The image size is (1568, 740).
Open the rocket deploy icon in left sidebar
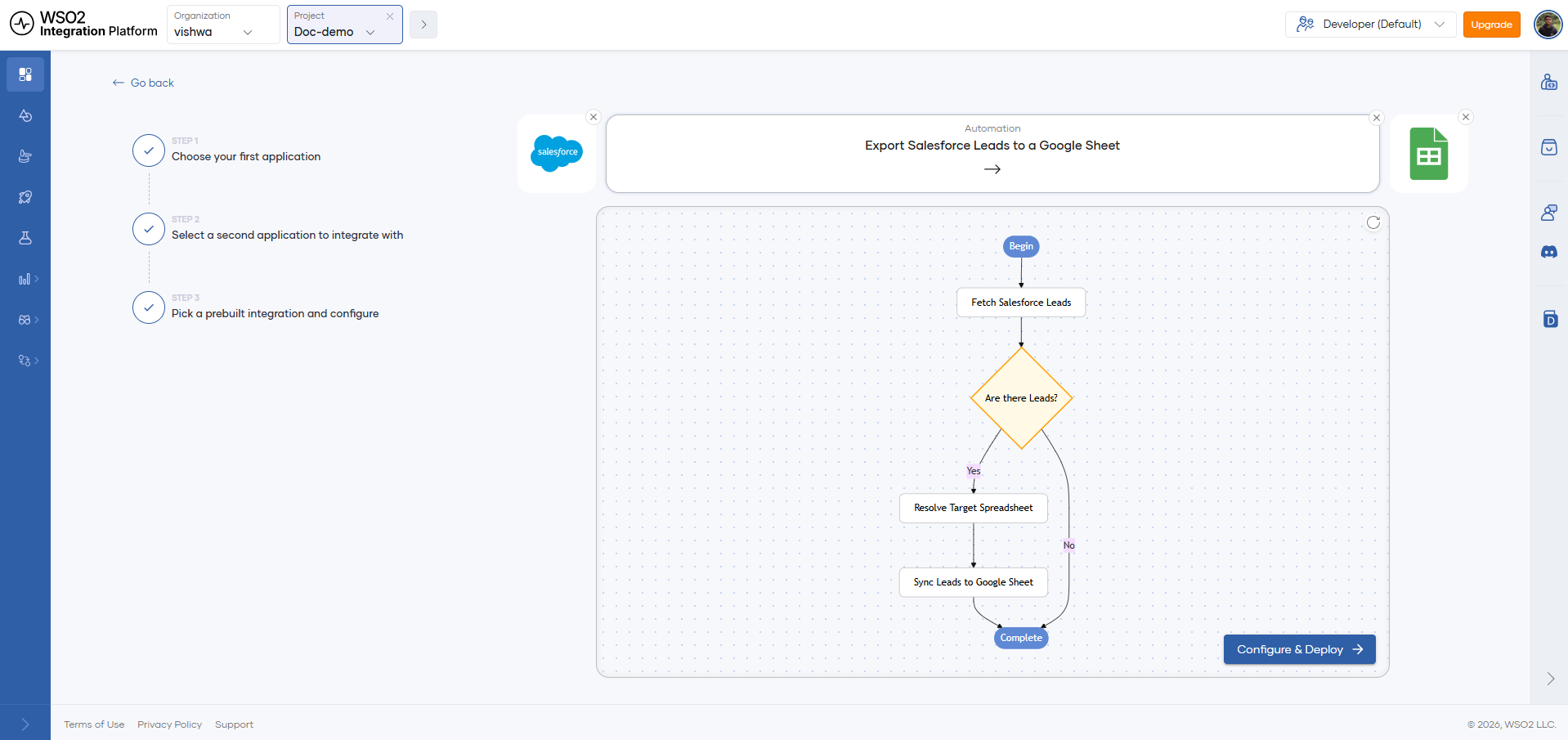coord(25,197)
